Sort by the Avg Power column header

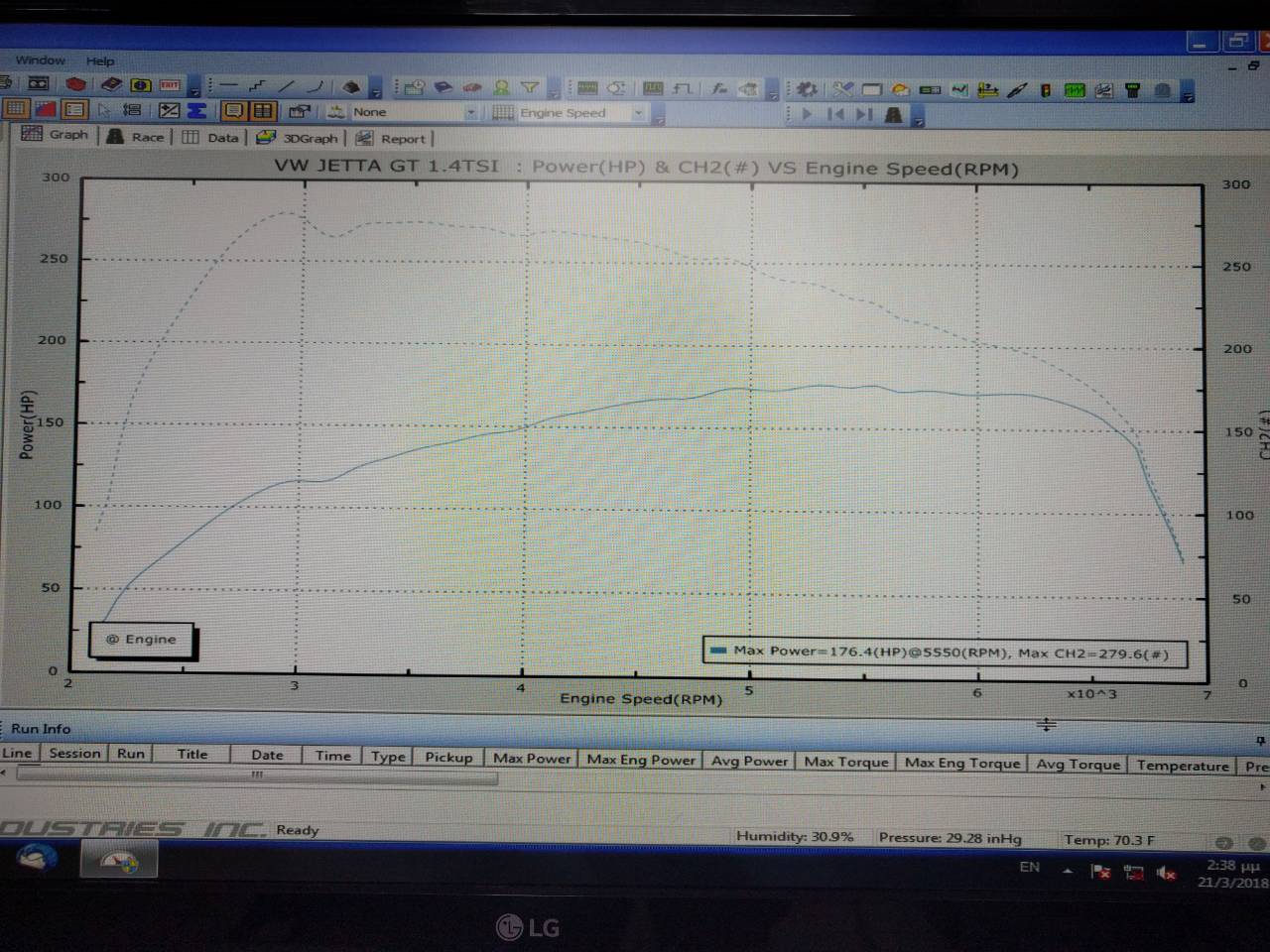pos(750,761)
